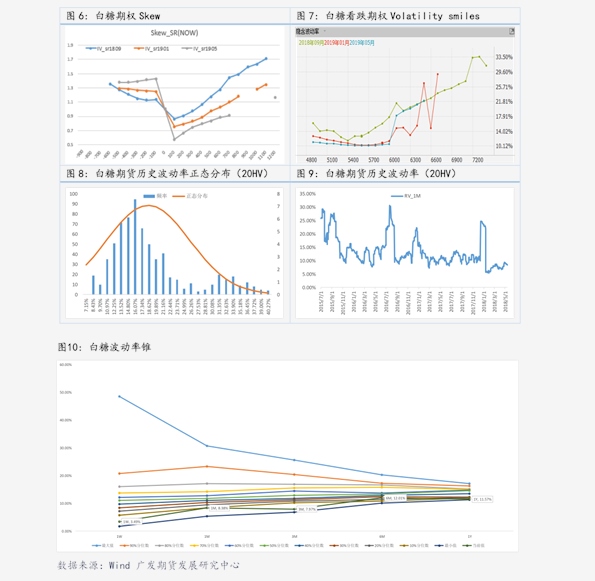Viewport: 595px width, 581px height.
Task: Click the IV_sr1905 gray legend marker
Action: tap(187, 49)
